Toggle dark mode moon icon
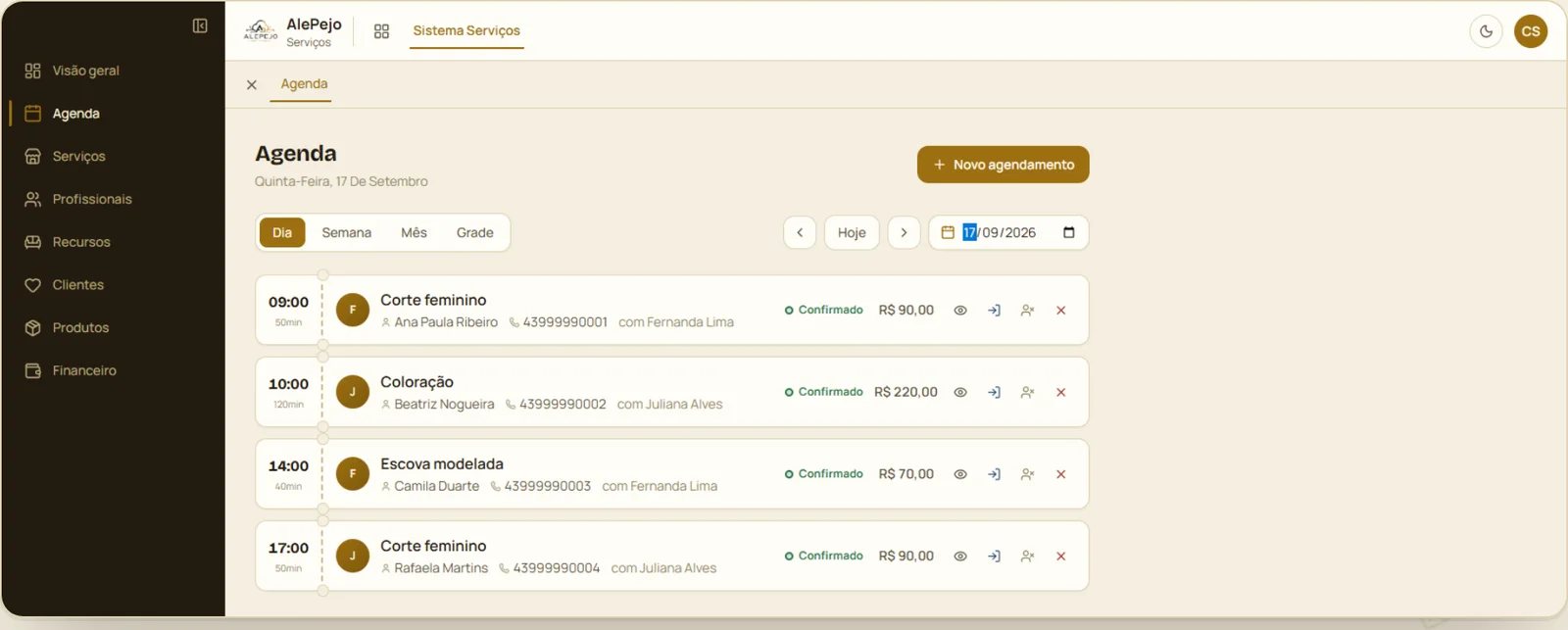This screenshot has width=1568, height=630. click(x=1486, y=31)
